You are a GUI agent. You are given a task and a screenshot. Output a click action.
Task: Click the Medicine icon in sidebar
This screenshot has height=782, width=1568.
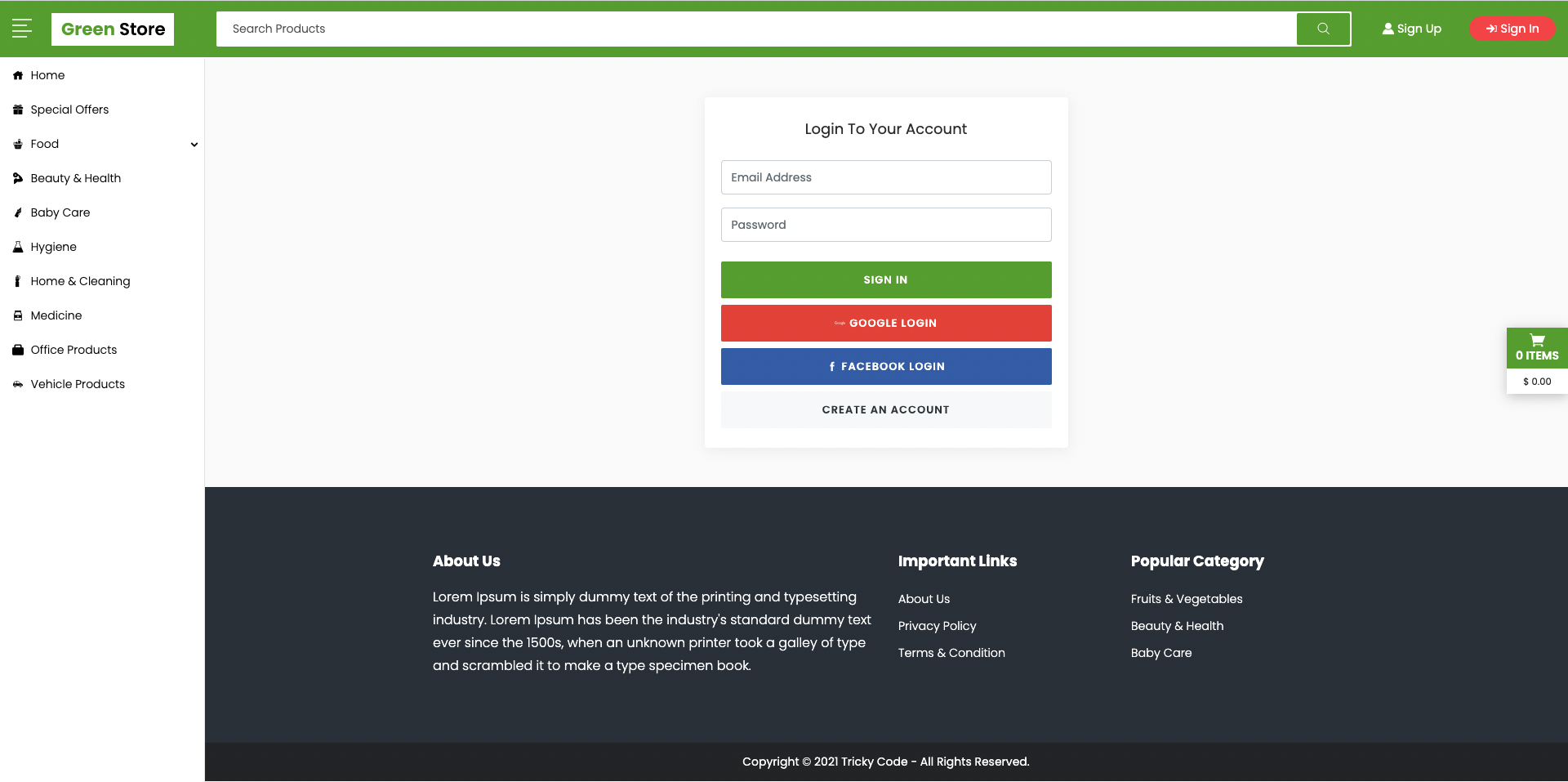coord(17,315)
